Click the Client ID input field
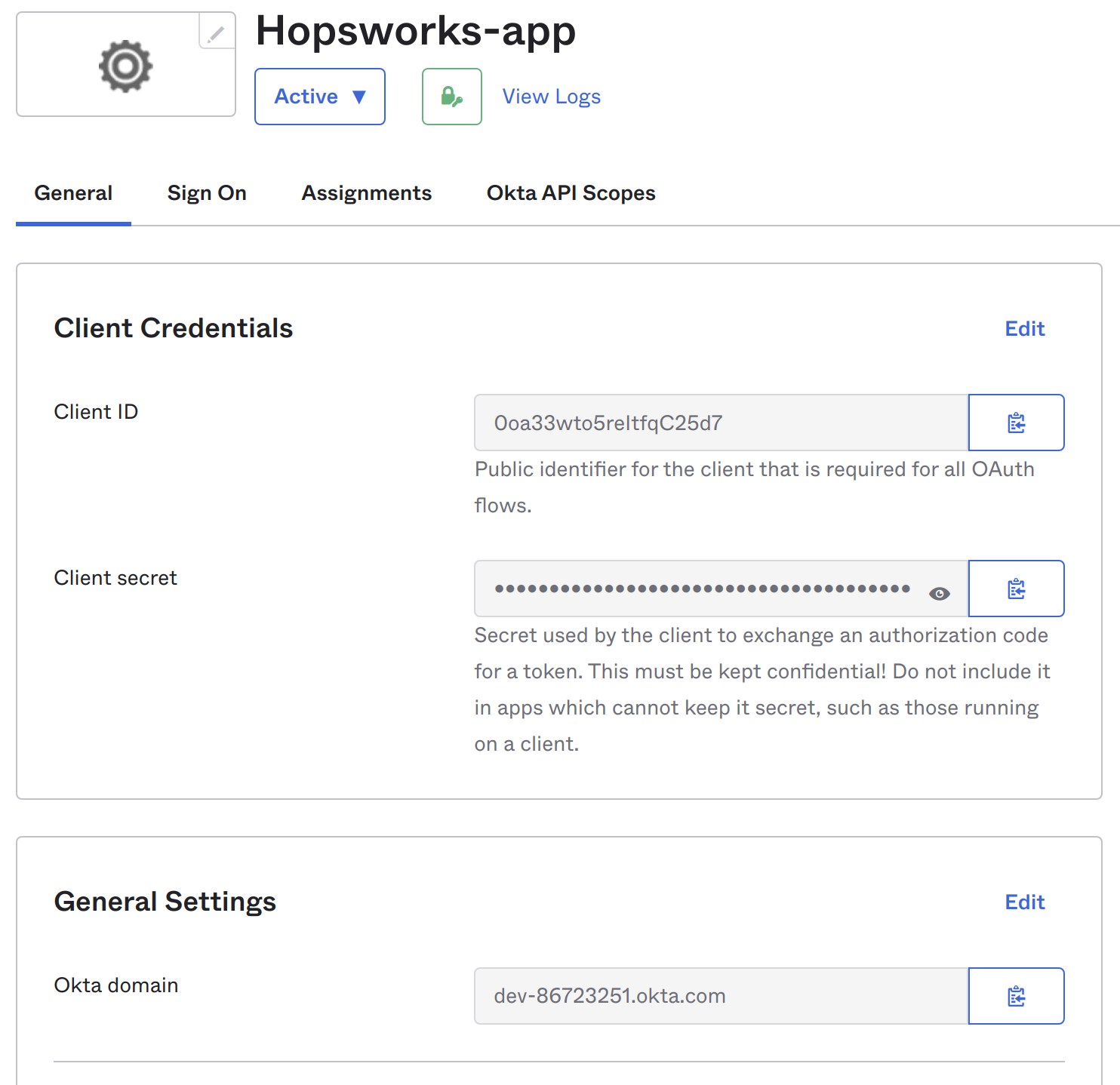Viewport: 1120px width, 1085px height. (x=717, y=423)
